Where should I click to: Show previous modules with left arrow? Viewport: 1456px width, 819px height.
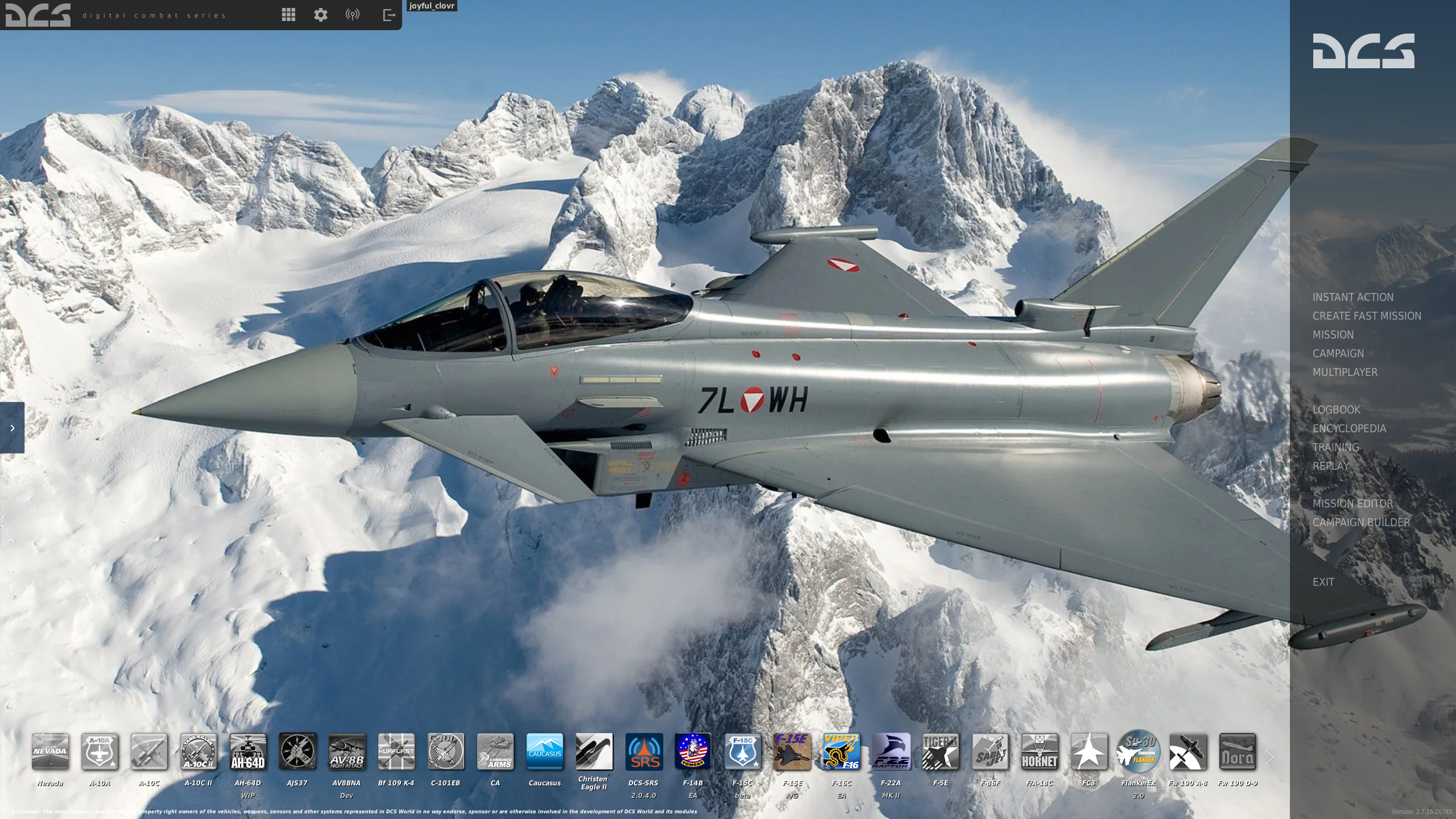coord(18,757)
